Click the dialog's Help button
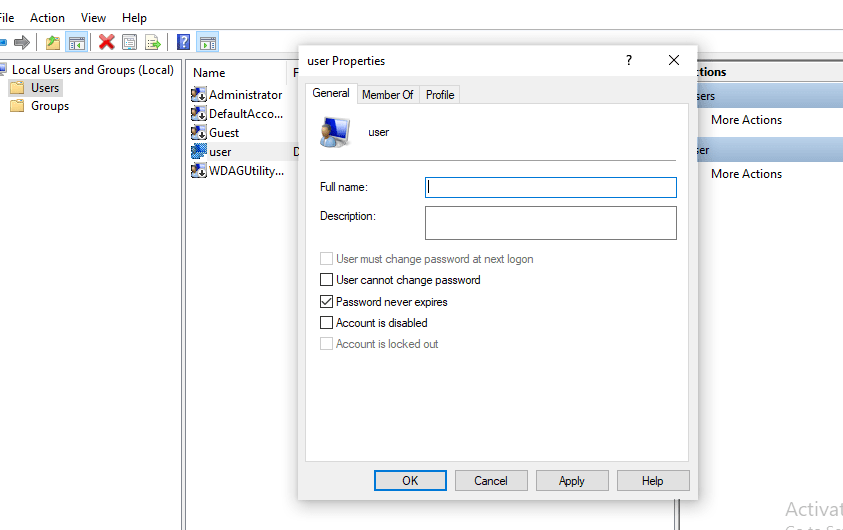 pyautogui.click(x=653, y=481)
